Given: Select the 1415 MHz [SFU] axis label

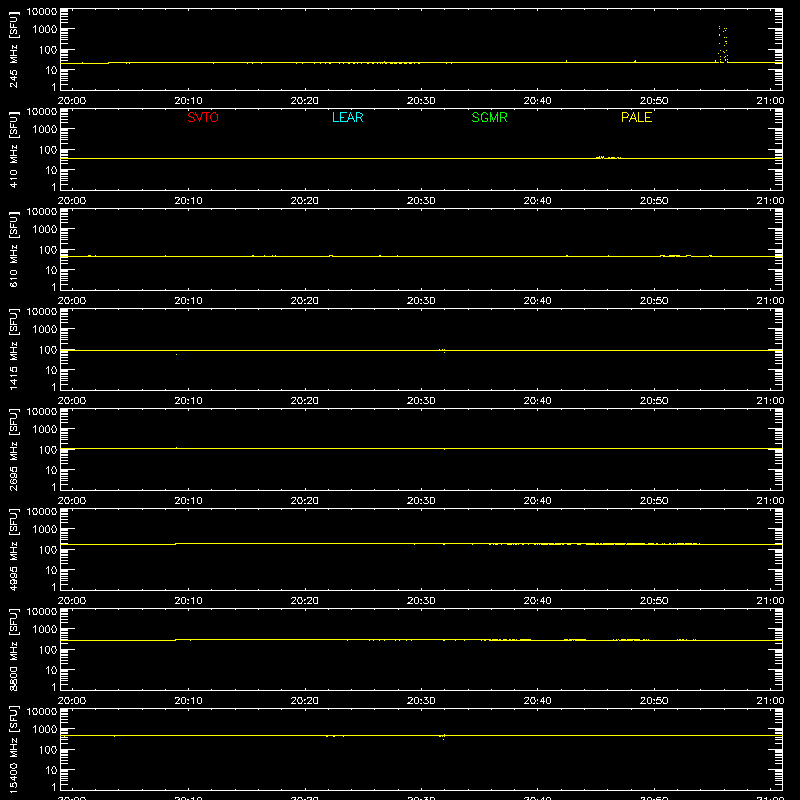Looking at the screenshot, I should point(13,349).
